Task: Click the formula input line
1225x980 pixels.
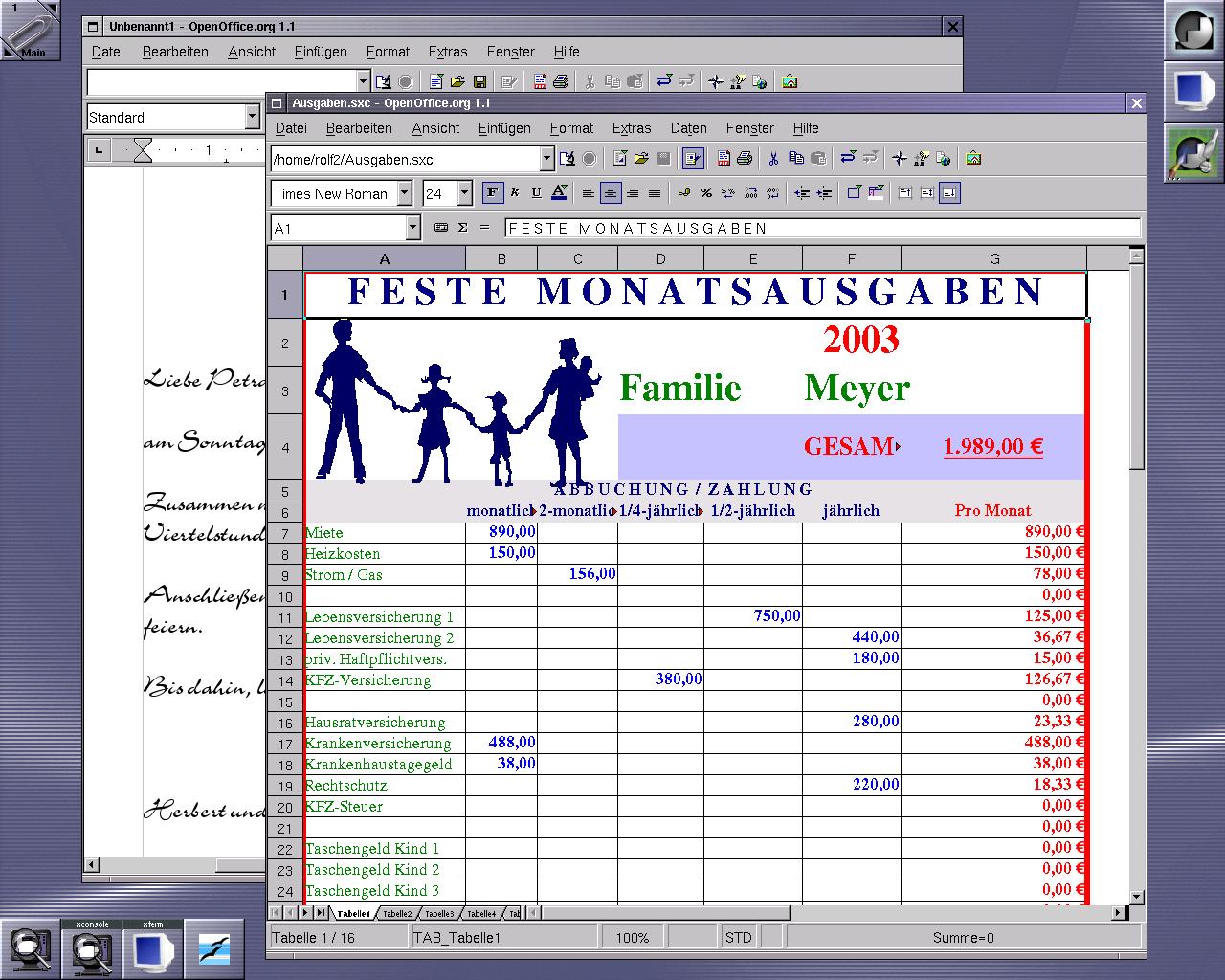Action: 821,228
